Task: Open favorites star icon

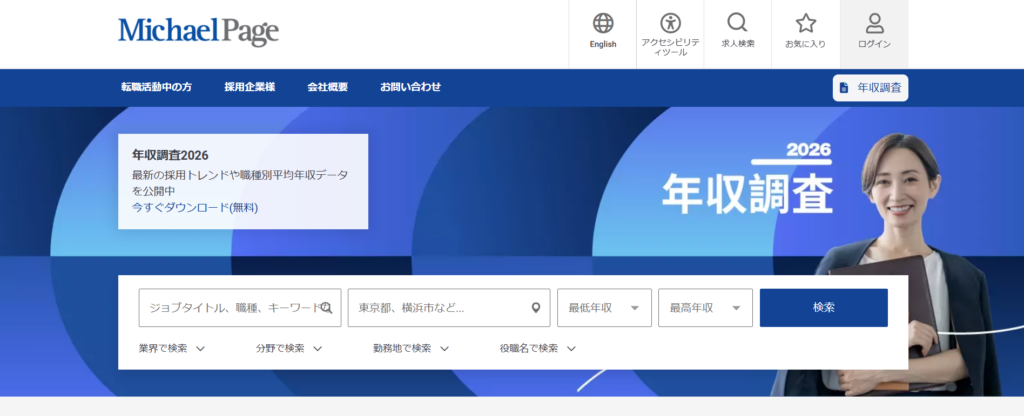Action: tap(805, 24)
